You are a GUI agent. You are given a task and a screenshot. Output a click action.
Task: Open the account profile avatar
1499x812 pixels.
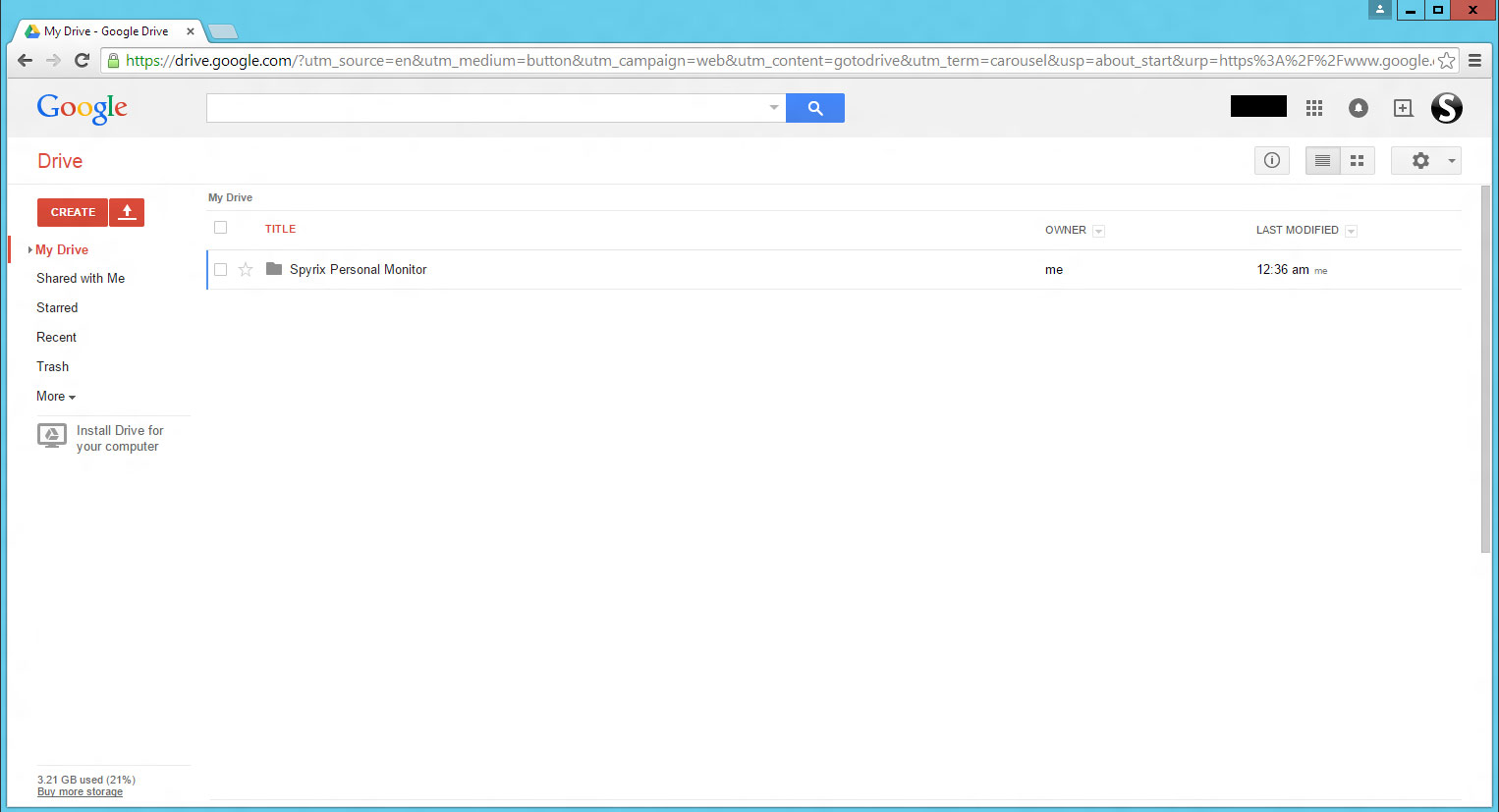[1447, 108]
